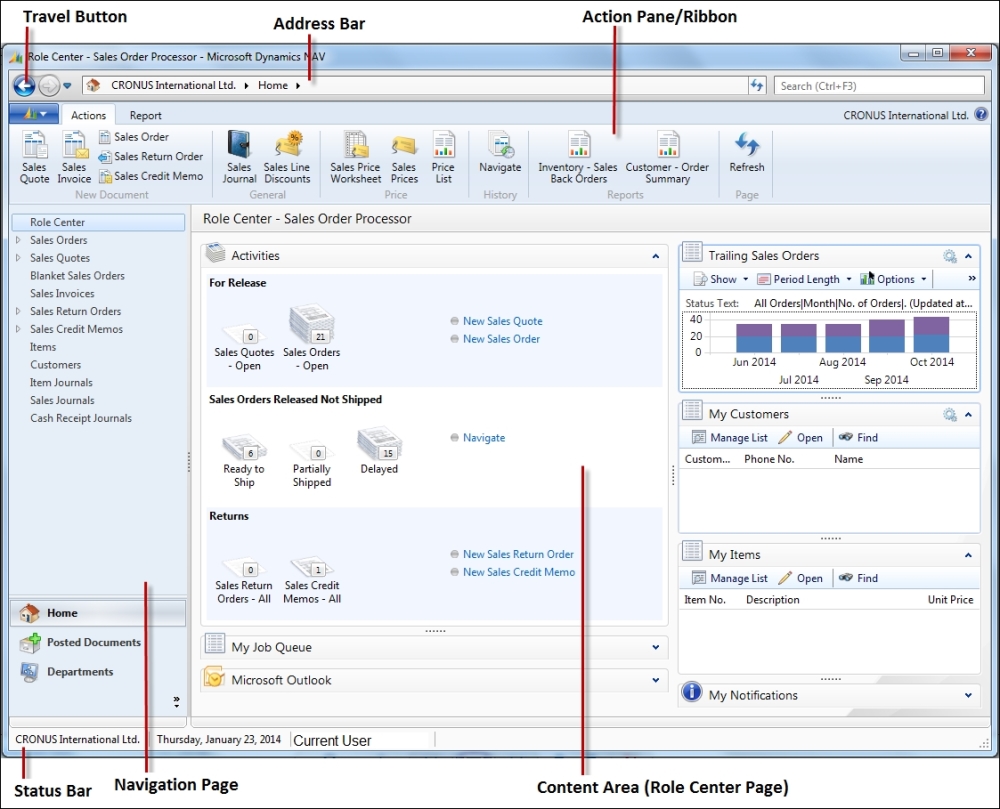Click the New Sales Quote link
The height and width of the screenshot is (809, 1000).
pyautogui.click(x=503, y=321)
